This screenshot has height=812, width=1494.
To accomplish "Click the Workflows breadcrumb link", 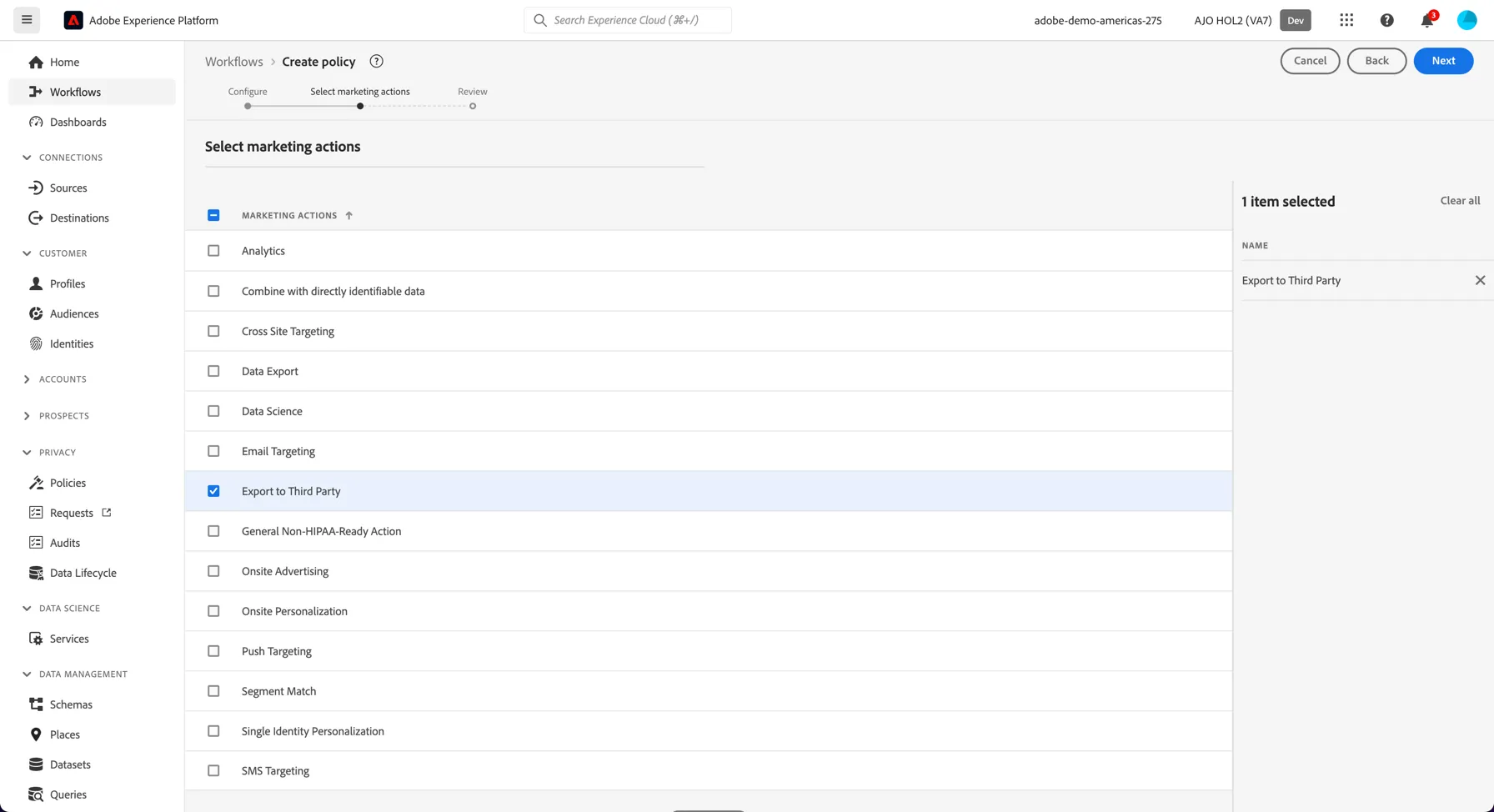I will 233,62.
